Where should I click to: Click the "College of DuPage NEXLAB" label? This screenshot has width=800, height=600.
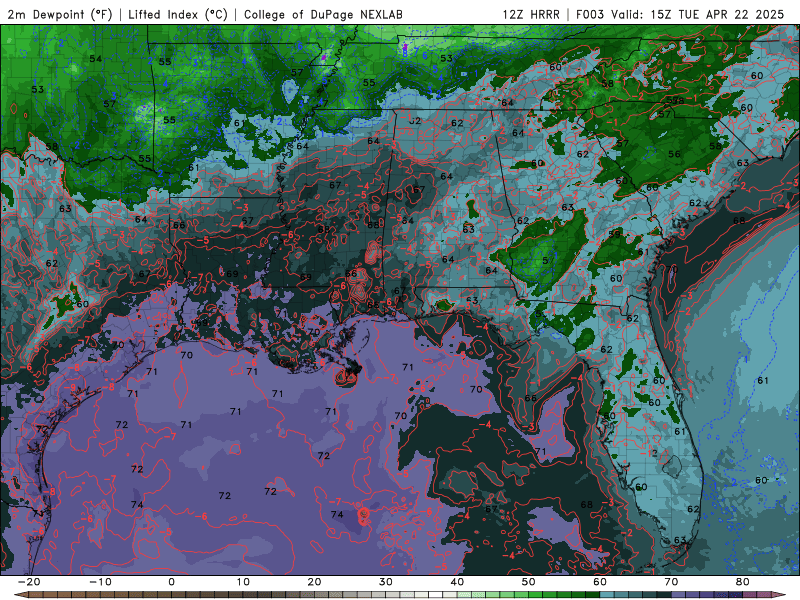pyautogui.click(x=323, y=14)
